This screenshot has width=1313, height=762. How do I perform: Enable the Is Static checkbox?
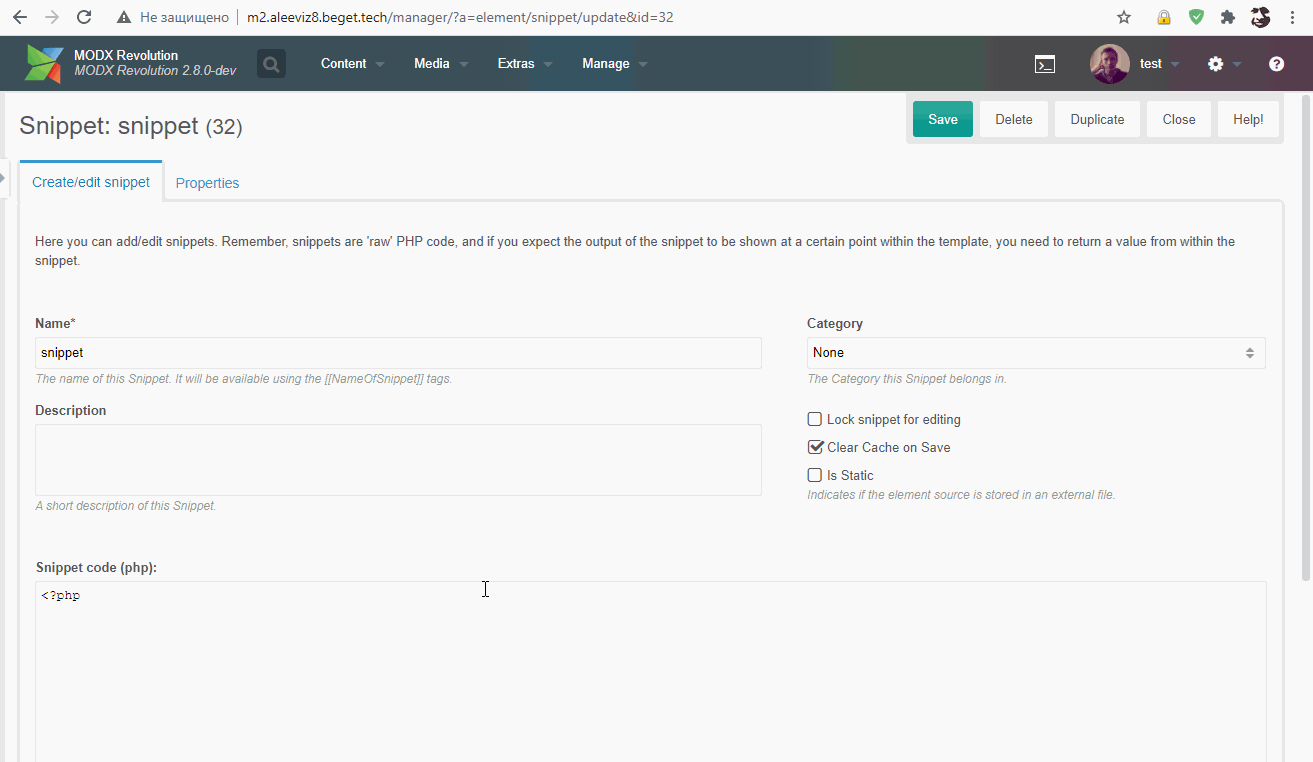tap(815, 475)
